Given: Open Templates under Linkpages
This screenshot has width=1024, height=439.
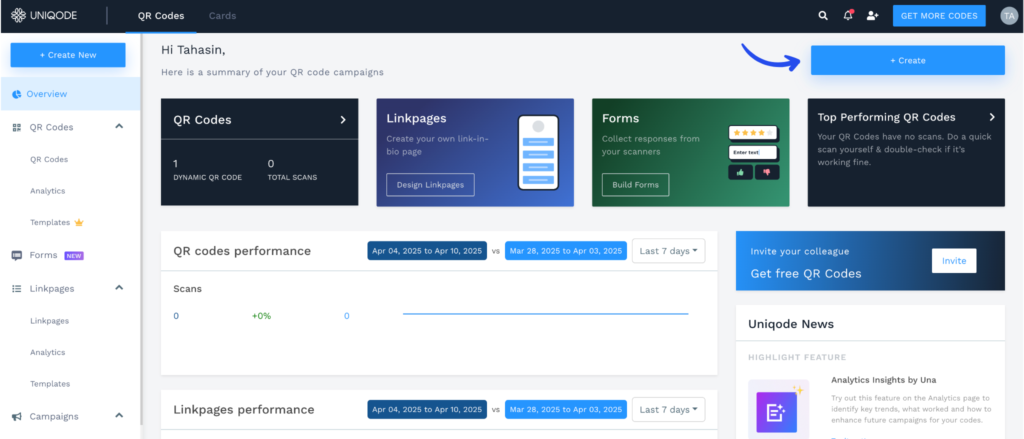Looking at the screenshot, I should [x=50, y=384].
